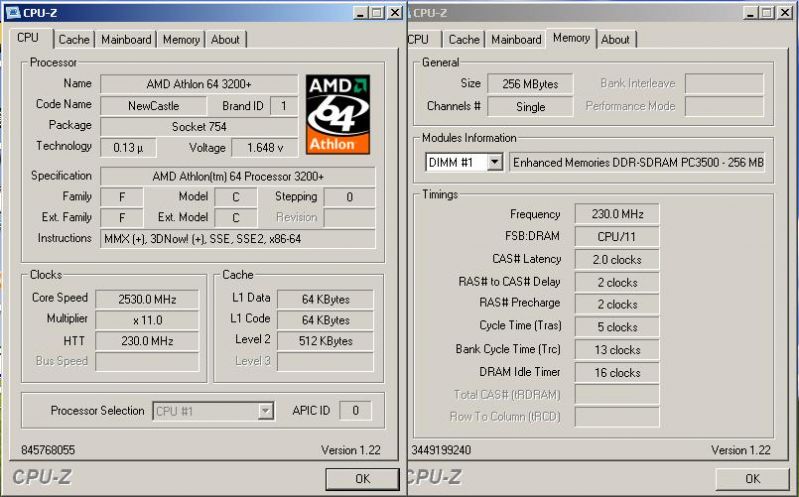Expand Processor Selection CPU #1 dropdown

[265, 411]
